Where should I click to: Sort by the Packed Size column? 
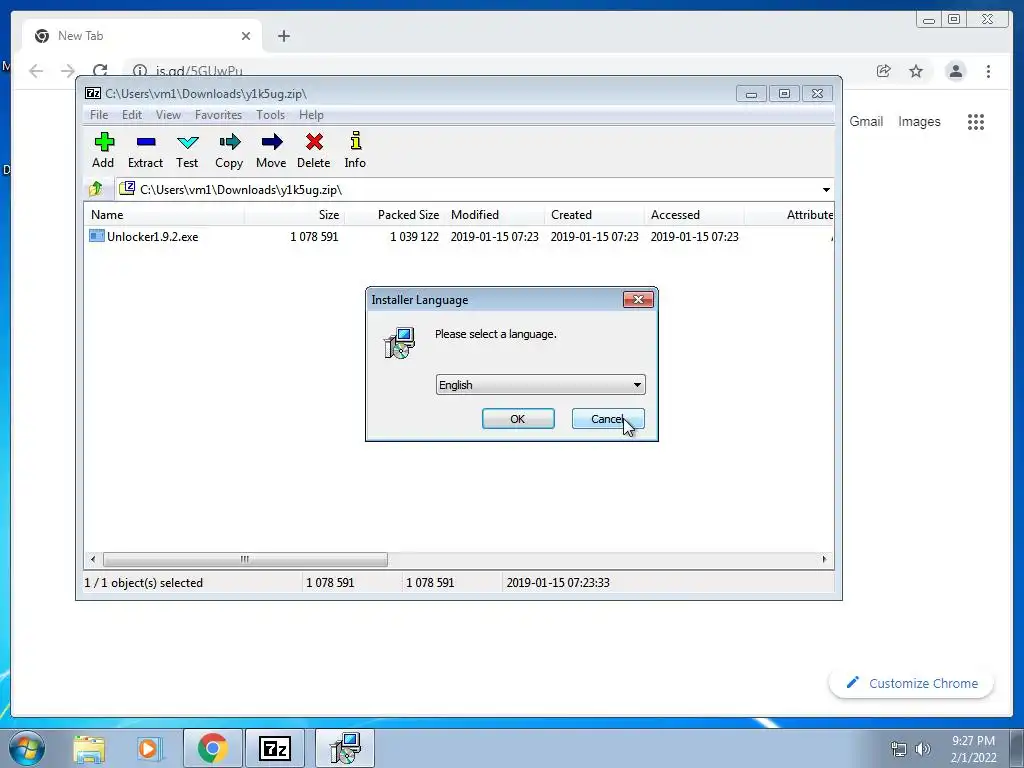click(x=394, y=215)
